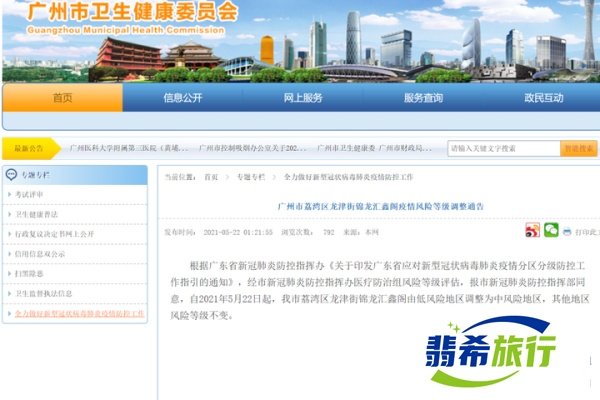Click the blue article title about 荔湾区龙津街

pos(380,206)
